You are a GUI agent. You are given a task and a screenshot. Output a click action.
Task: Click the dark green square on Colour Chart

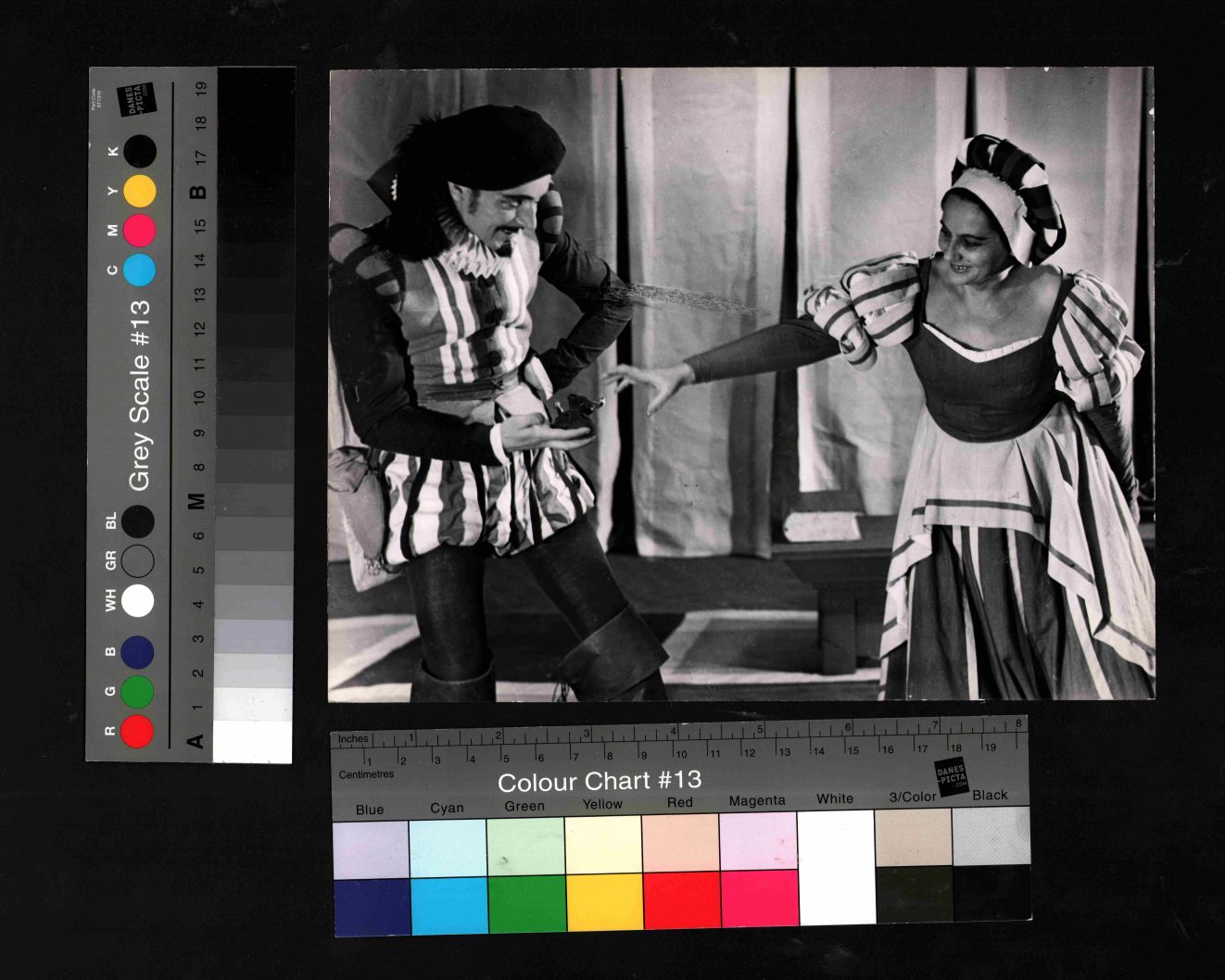click(x=526, y=904)
